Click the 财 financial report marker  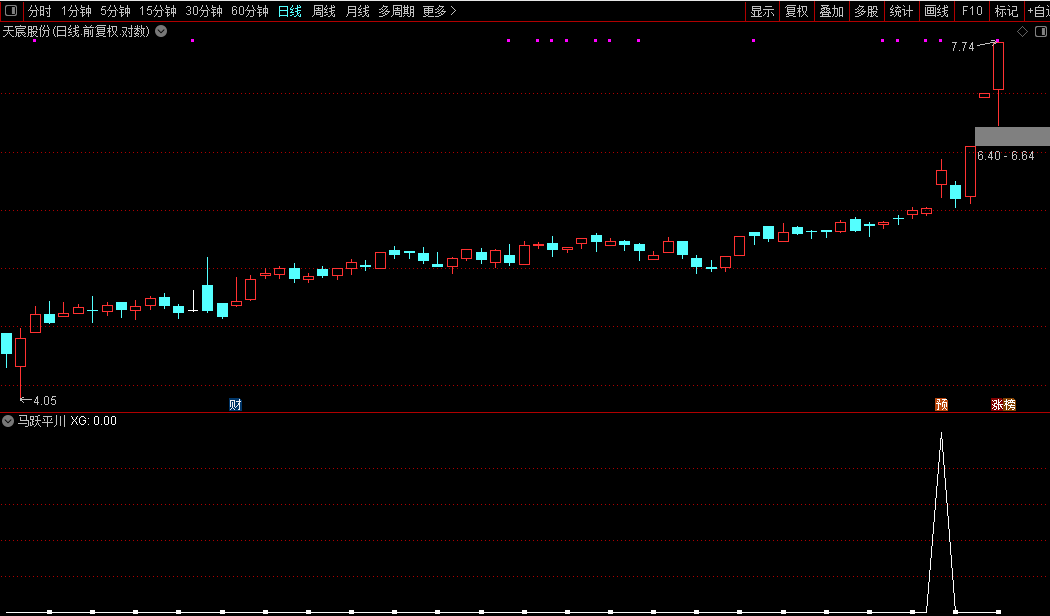[235, 404]
